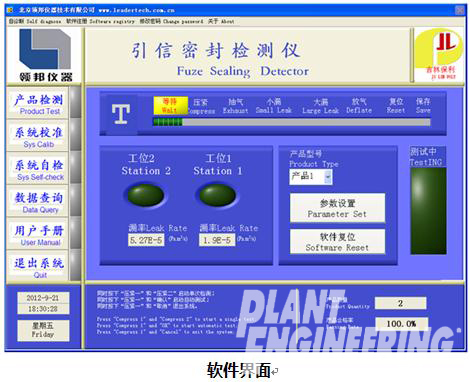Click the Software Reset button
470x382 pixels.
click(337, 242)
